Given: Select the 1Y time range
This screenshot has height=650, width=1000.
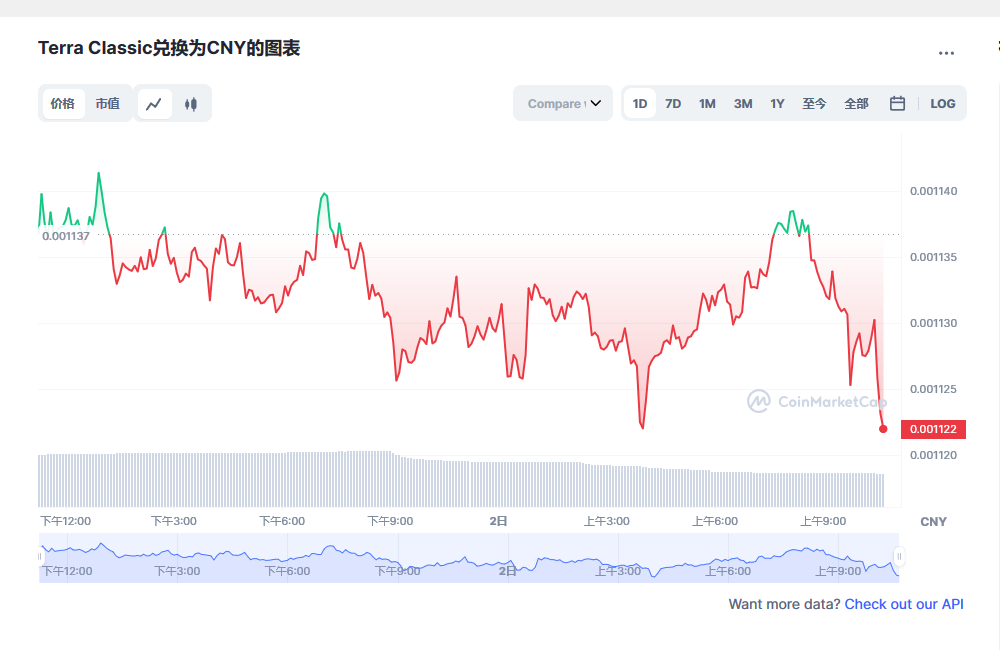Looking at the screenshot, I should coord(777,103).
